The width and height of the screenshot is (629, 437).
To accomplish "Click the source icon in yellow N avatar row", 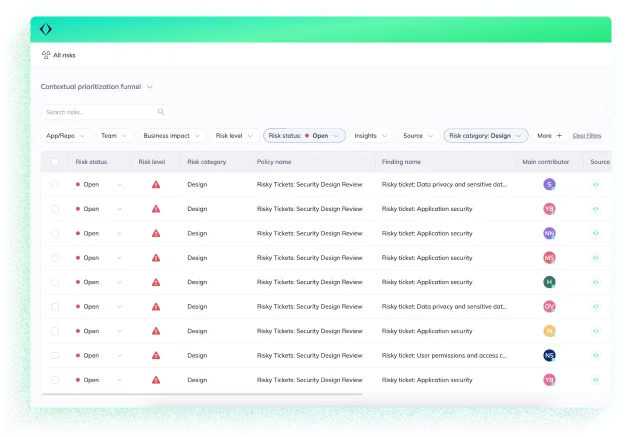I will click(x=596, y=331).
